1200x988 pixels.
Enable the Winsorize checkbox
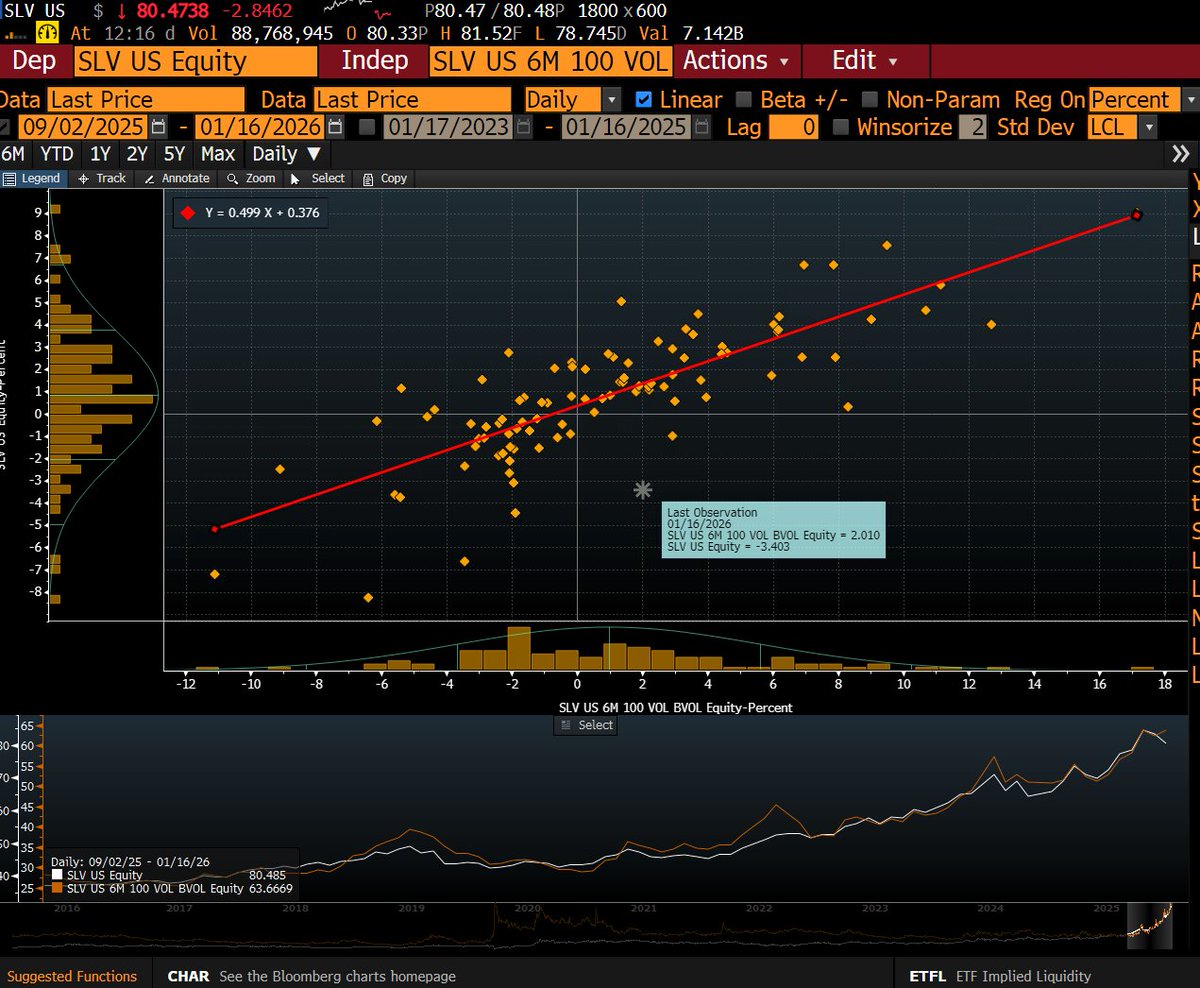(840, 127)
